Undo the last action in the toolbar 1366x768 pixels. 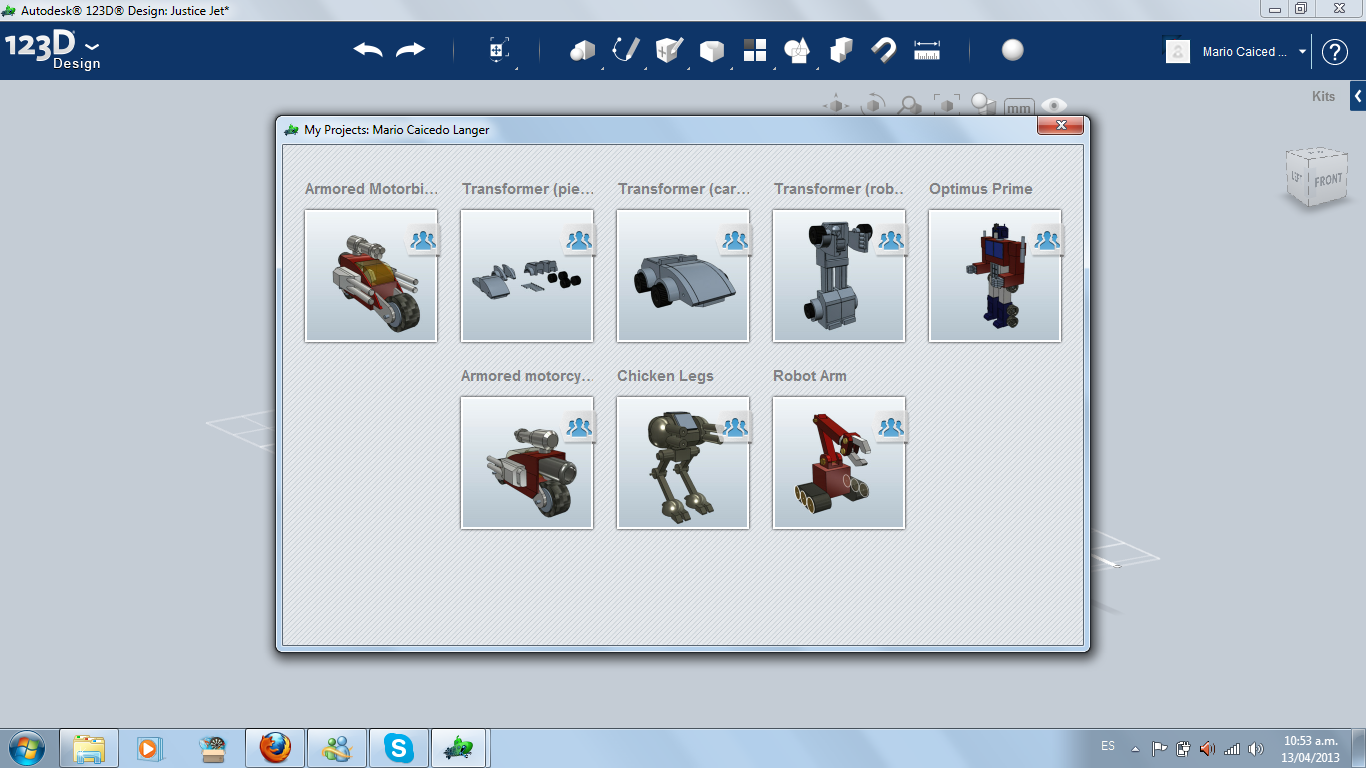pos(368,50)
